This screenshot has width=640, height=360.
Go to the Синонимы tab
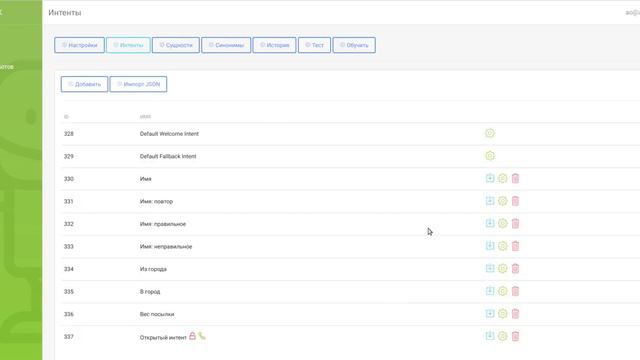[226, 45]
